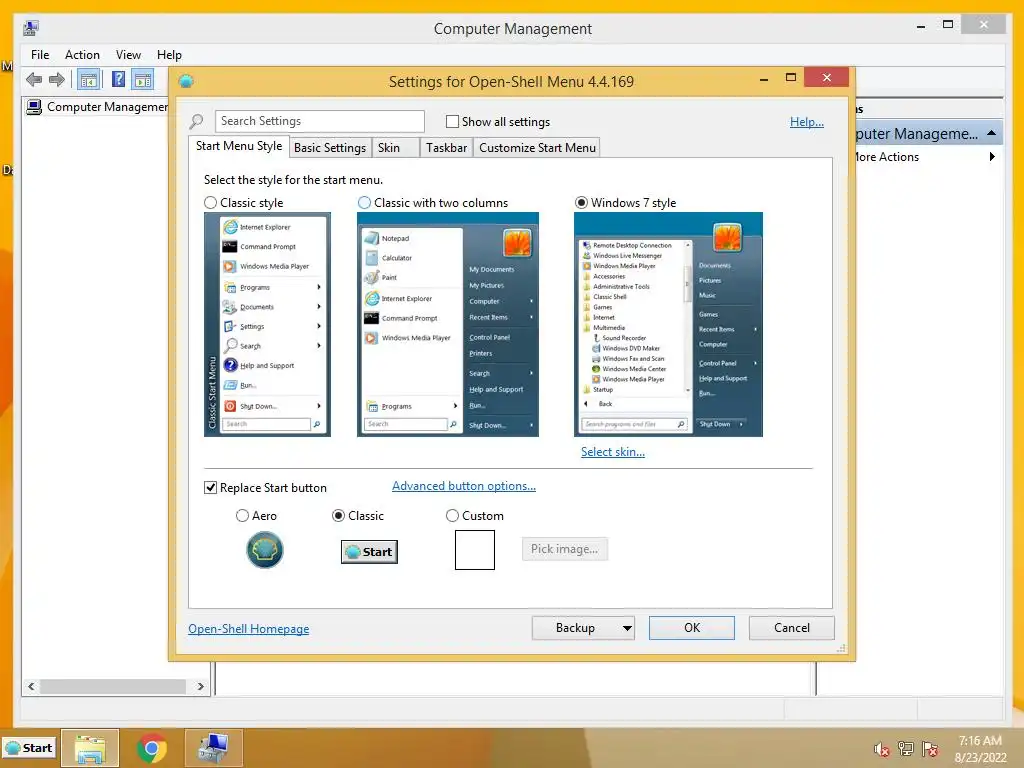The image size is (1024, 768).
Task: Click the Computer Management title bar app icon
Action: pyautogui.click(x=31, y=28)
